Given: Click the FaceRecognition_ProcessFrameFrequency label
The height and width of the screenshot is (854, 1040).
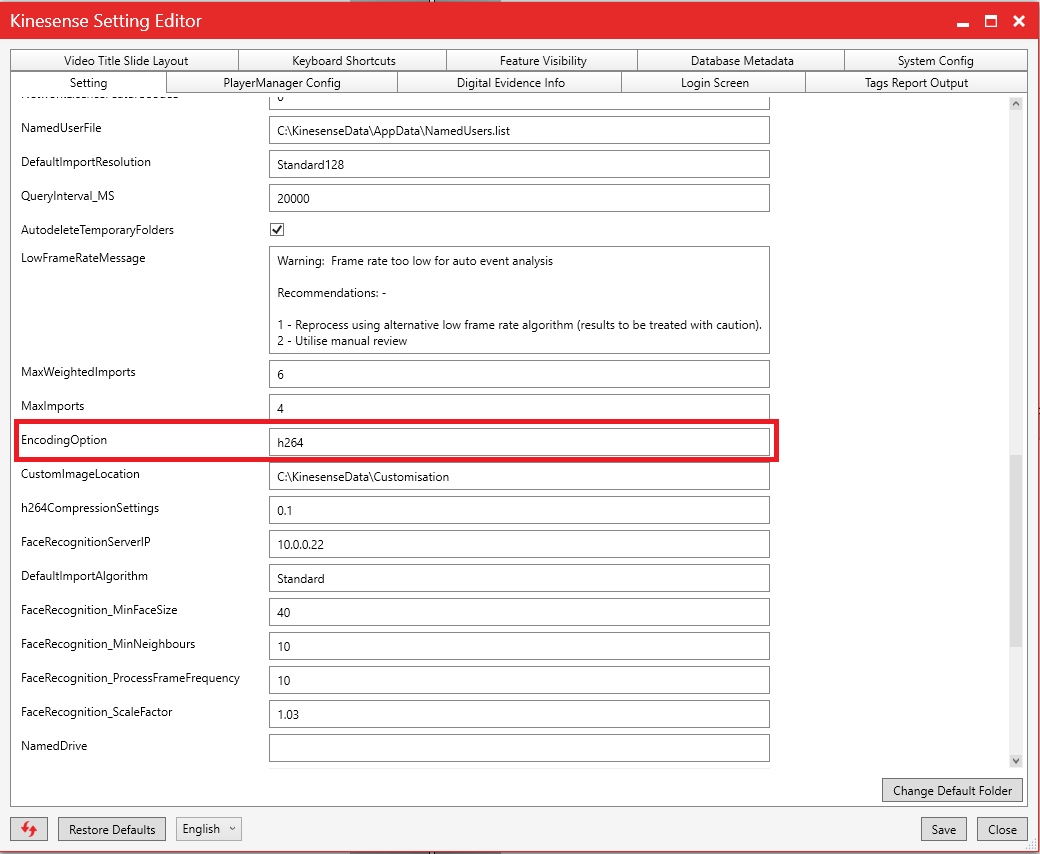Looking at the screenshot, I should coord(130,678).
